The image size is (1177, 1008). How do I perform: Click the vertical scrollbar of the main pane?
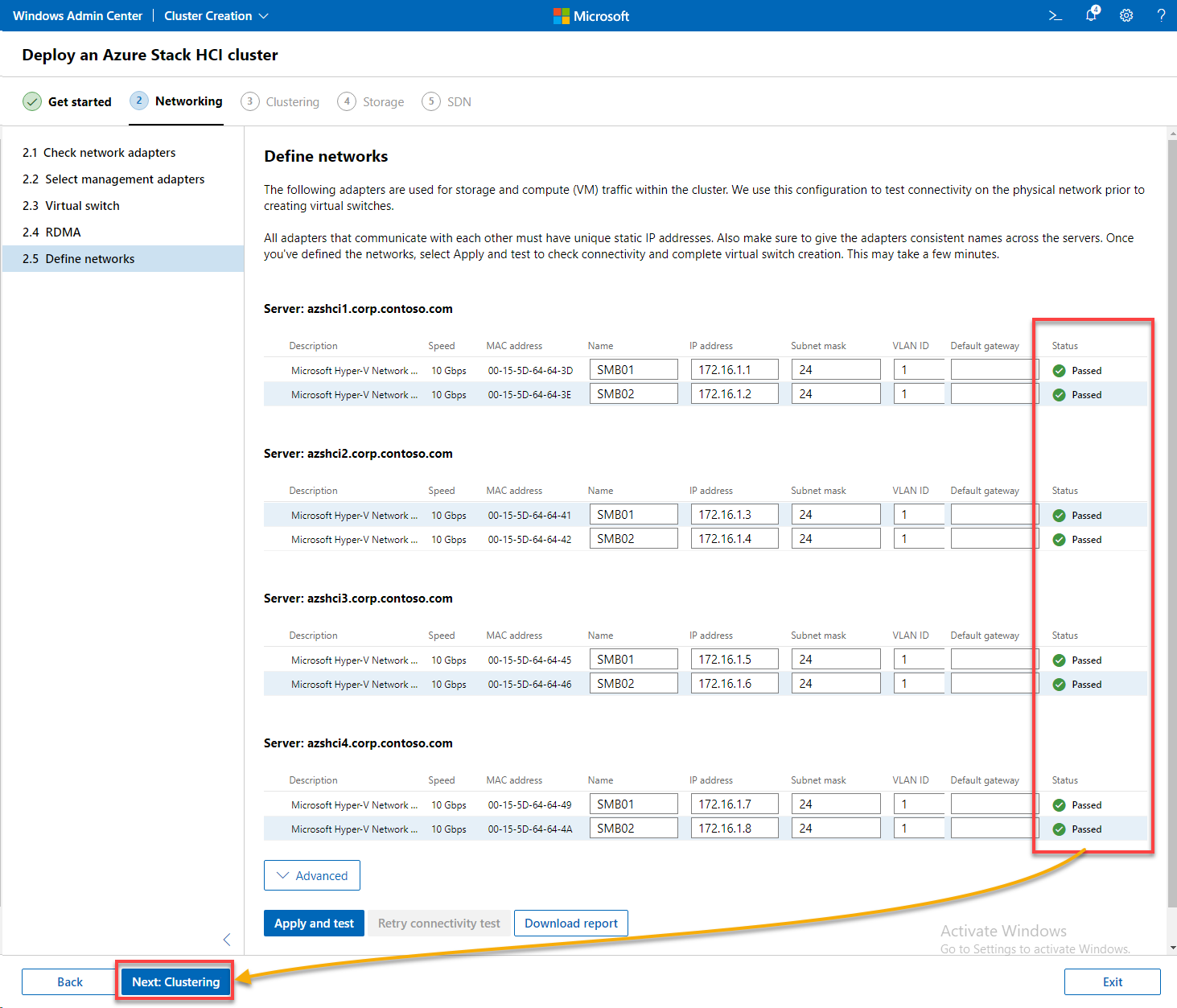[x=1172, y=523]
